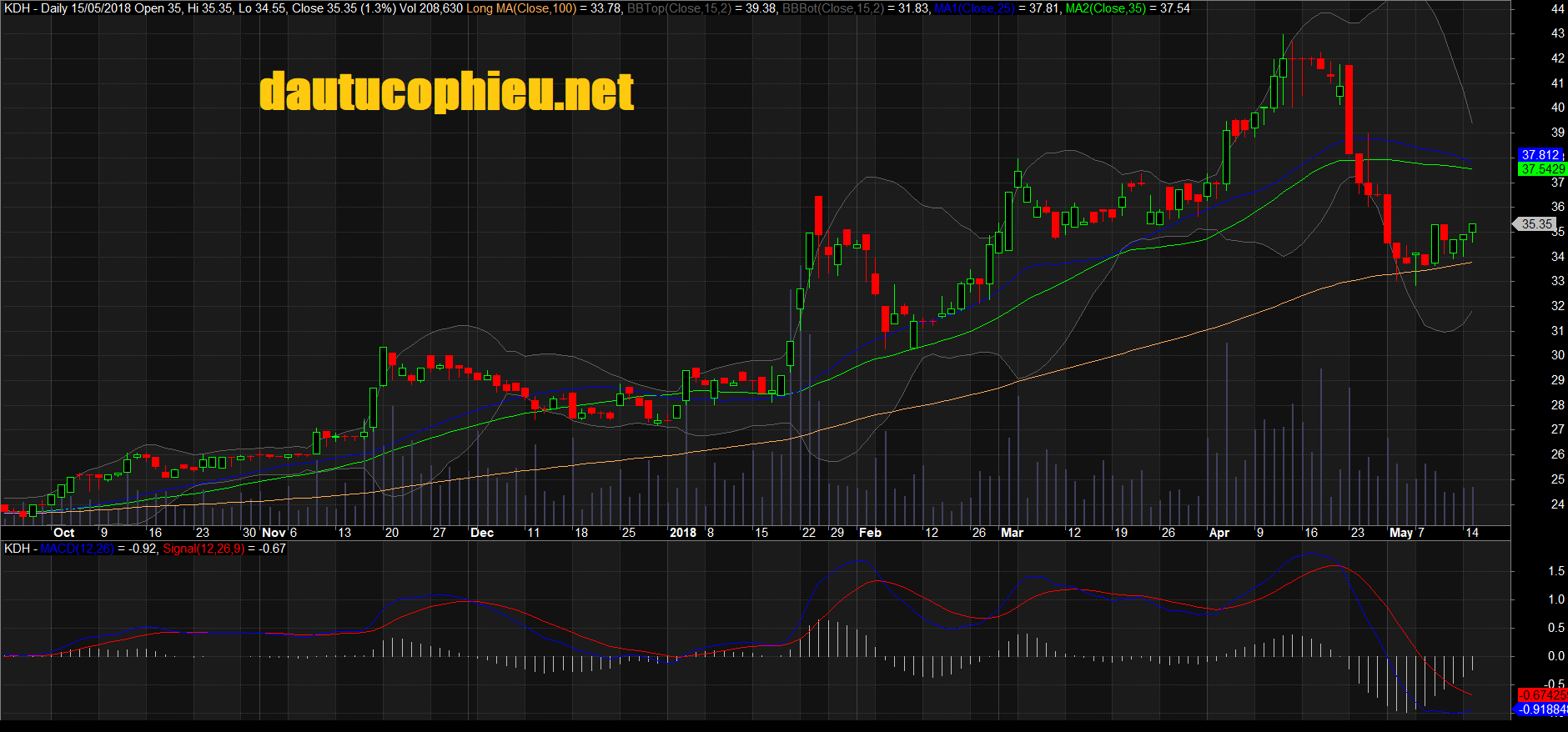Click the green 37.5429 price axis tag
The height and width of the screenshot is (732, 1568).
click(1542, 169)
